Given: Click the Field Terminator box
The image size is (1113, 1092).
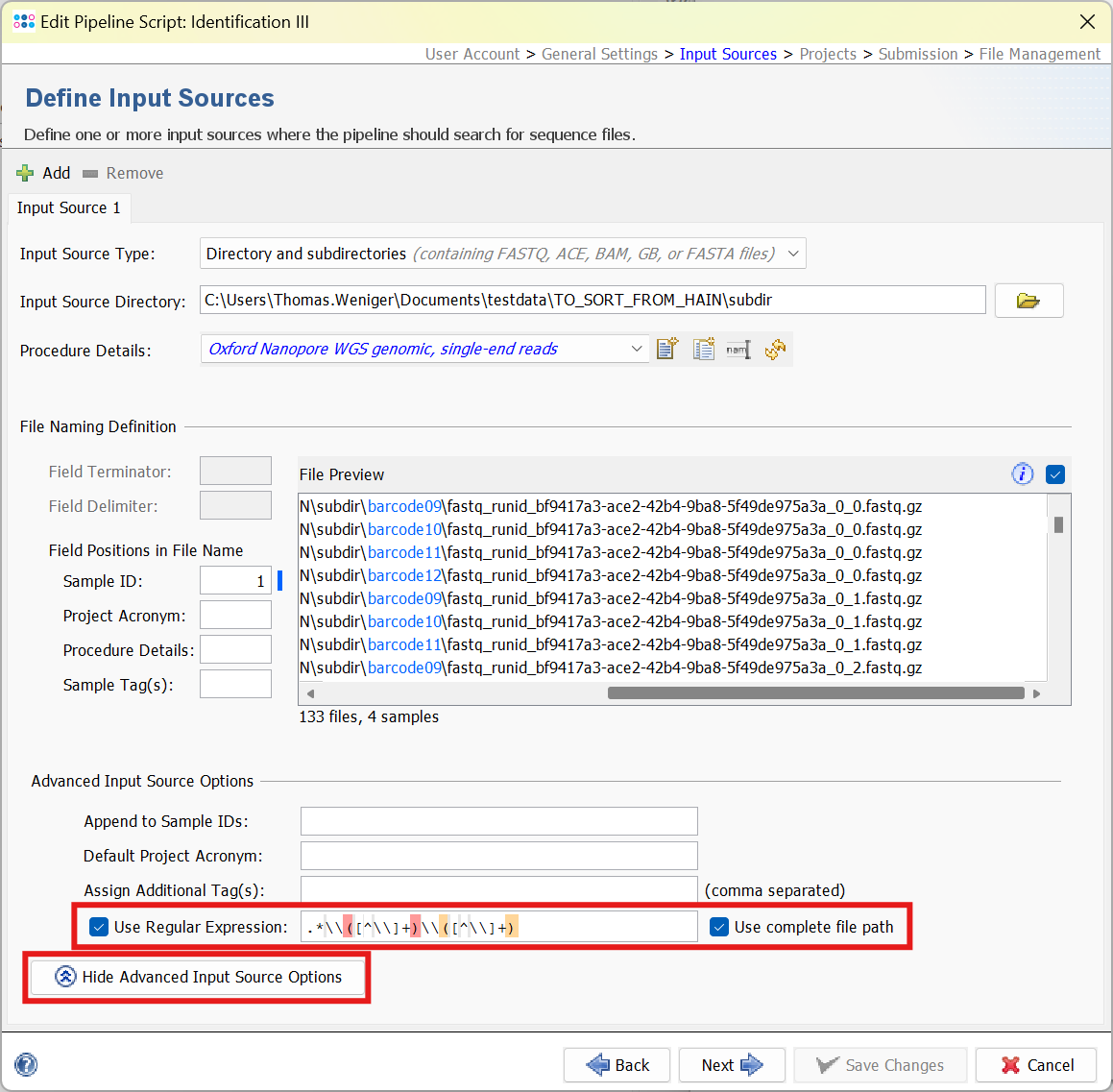Looking at the screenshot, I should click(x=235, y=471).
